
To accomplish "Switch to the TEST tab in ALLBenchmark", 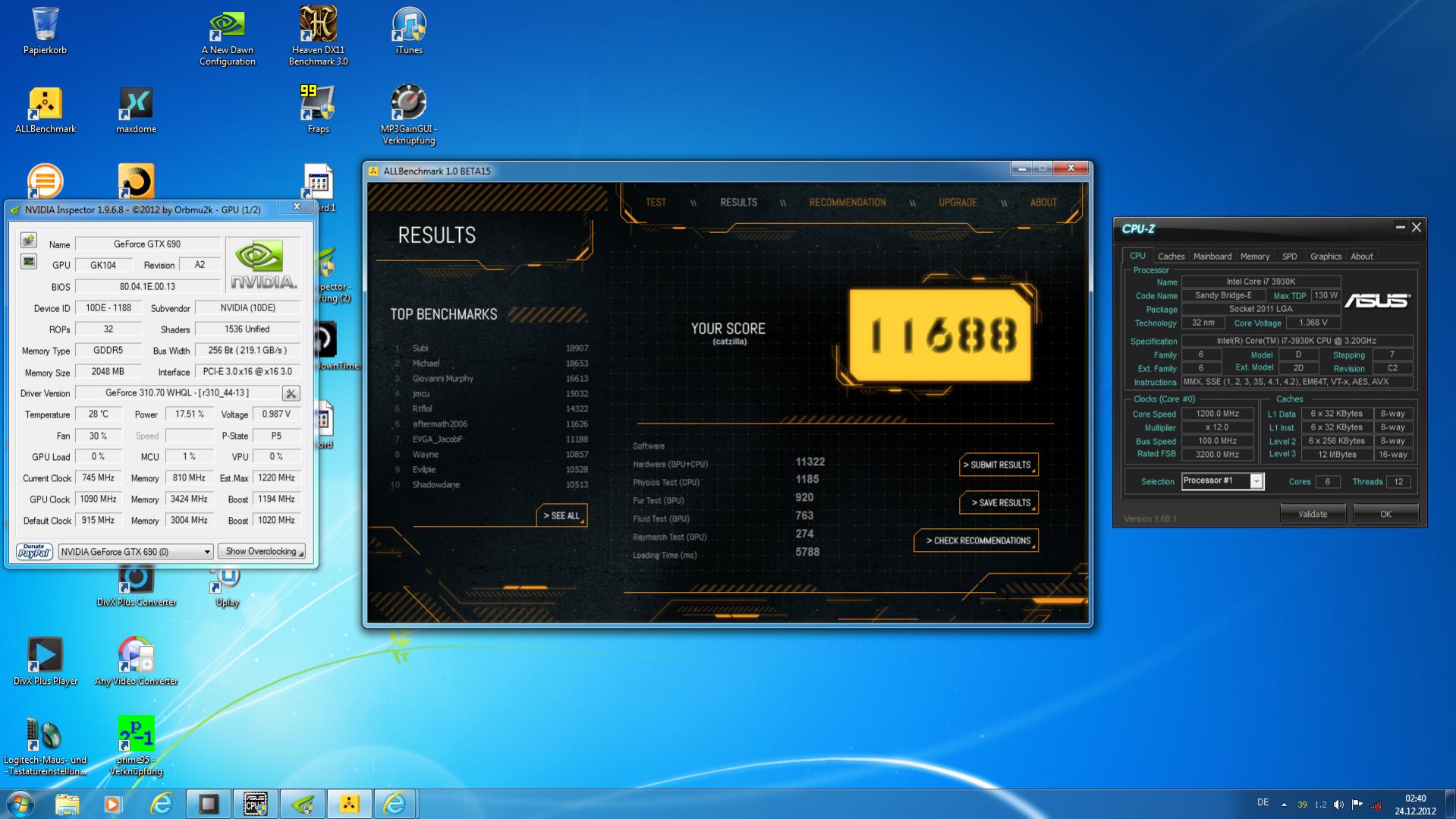I will (x=656, y=203).
